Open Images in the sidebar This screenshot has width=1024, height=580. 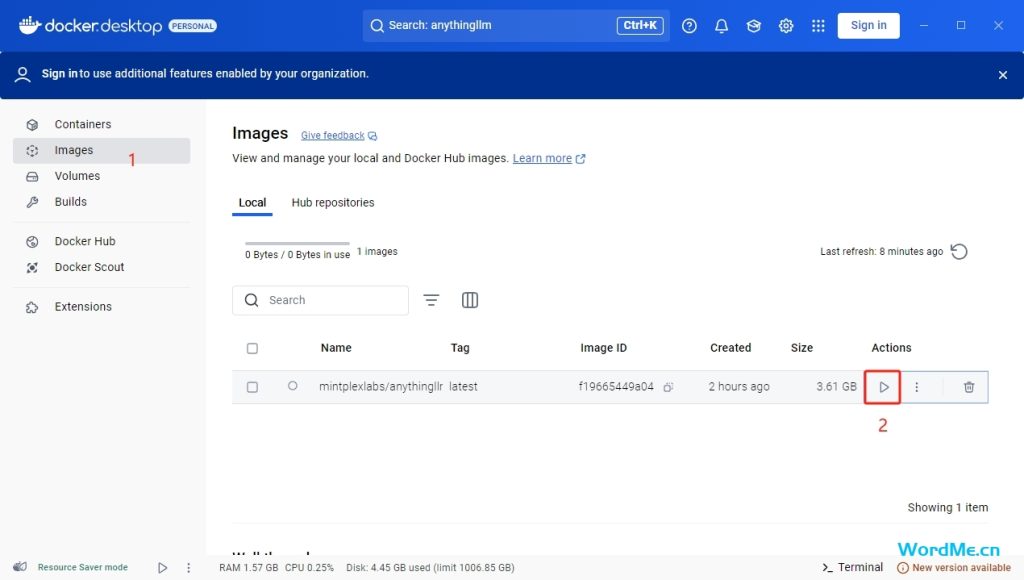[101, 150]
